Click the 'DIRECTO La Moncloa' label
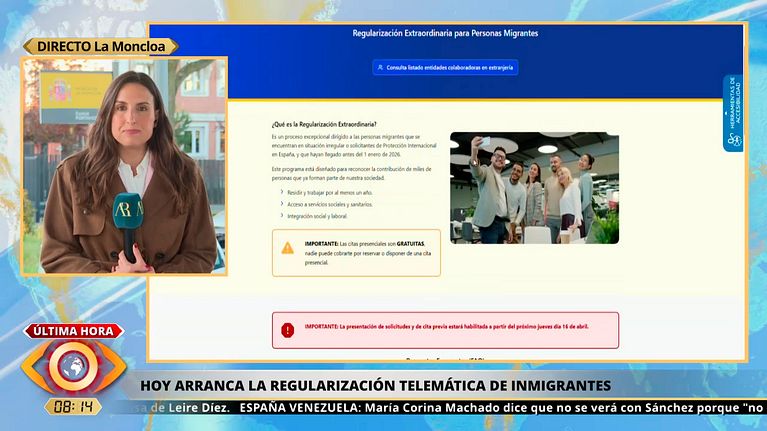The height and width of the screenshot is (431, 767). (100, 46)
